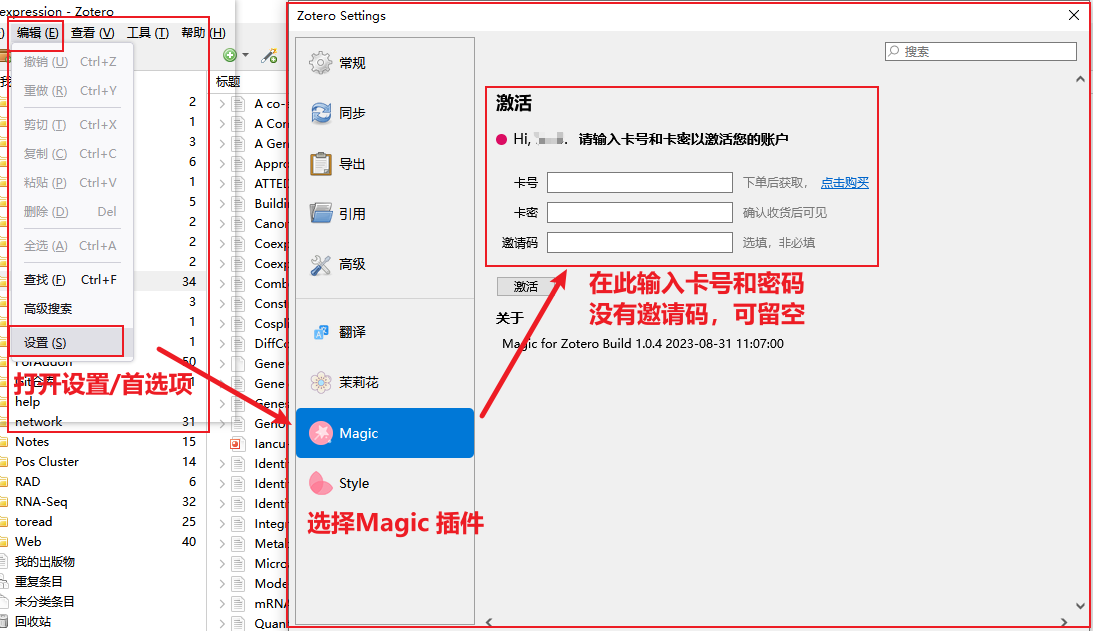Viewport: 1093px width, 631px height.
Task: Click the green new item icon
Action: pyautogui.click(x=230, y=56)
